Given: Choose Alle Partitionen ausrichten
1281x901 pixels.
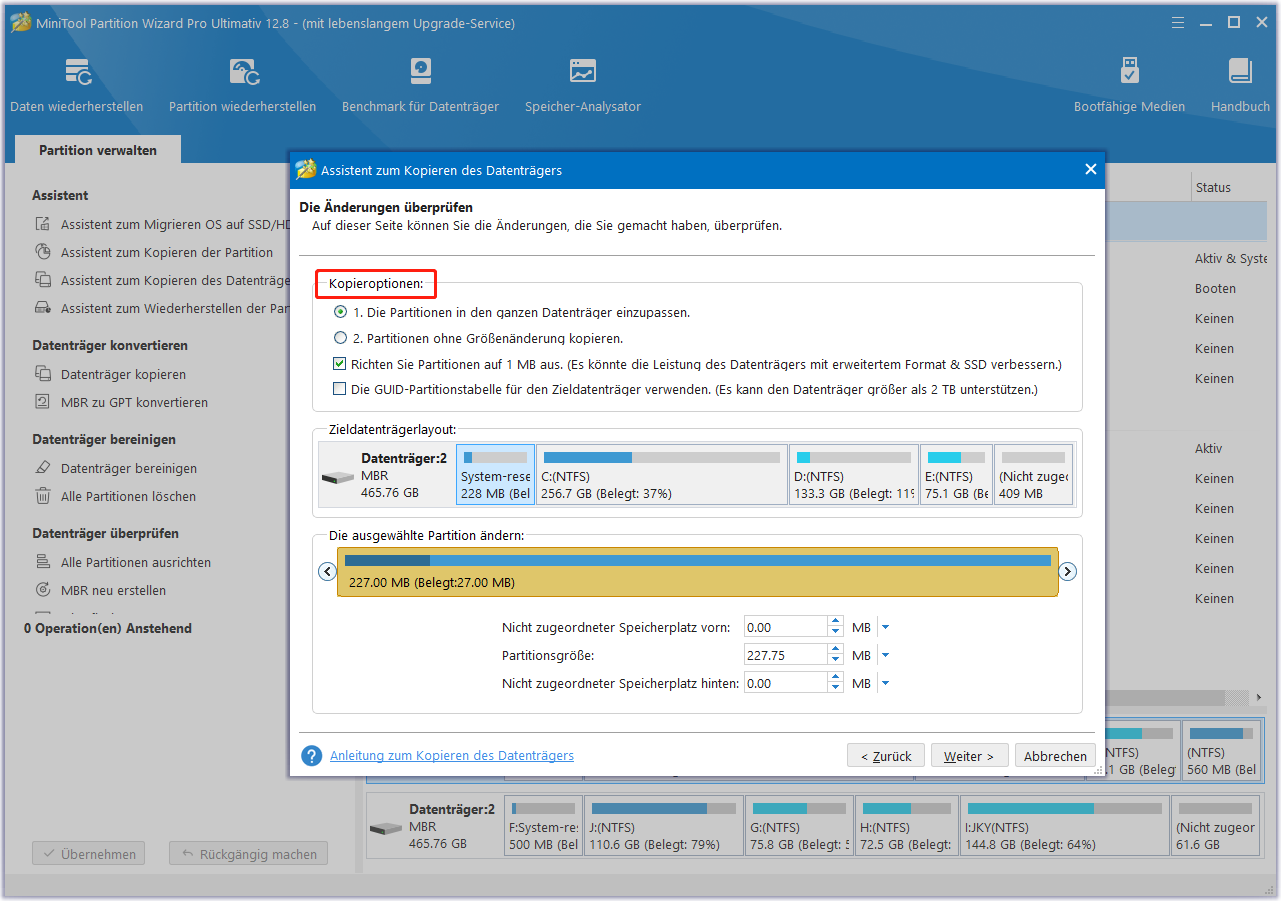Looking at the screenshot, I should click(x=123, y=562).
